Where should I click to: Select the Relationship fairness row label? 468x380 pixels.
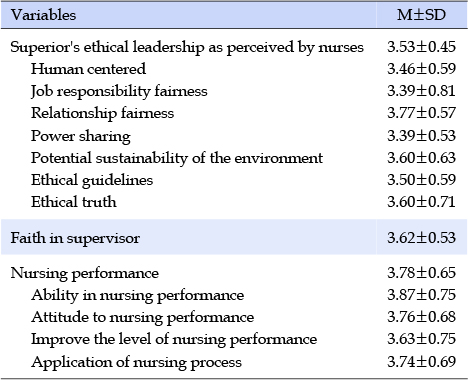pos(102,113)
